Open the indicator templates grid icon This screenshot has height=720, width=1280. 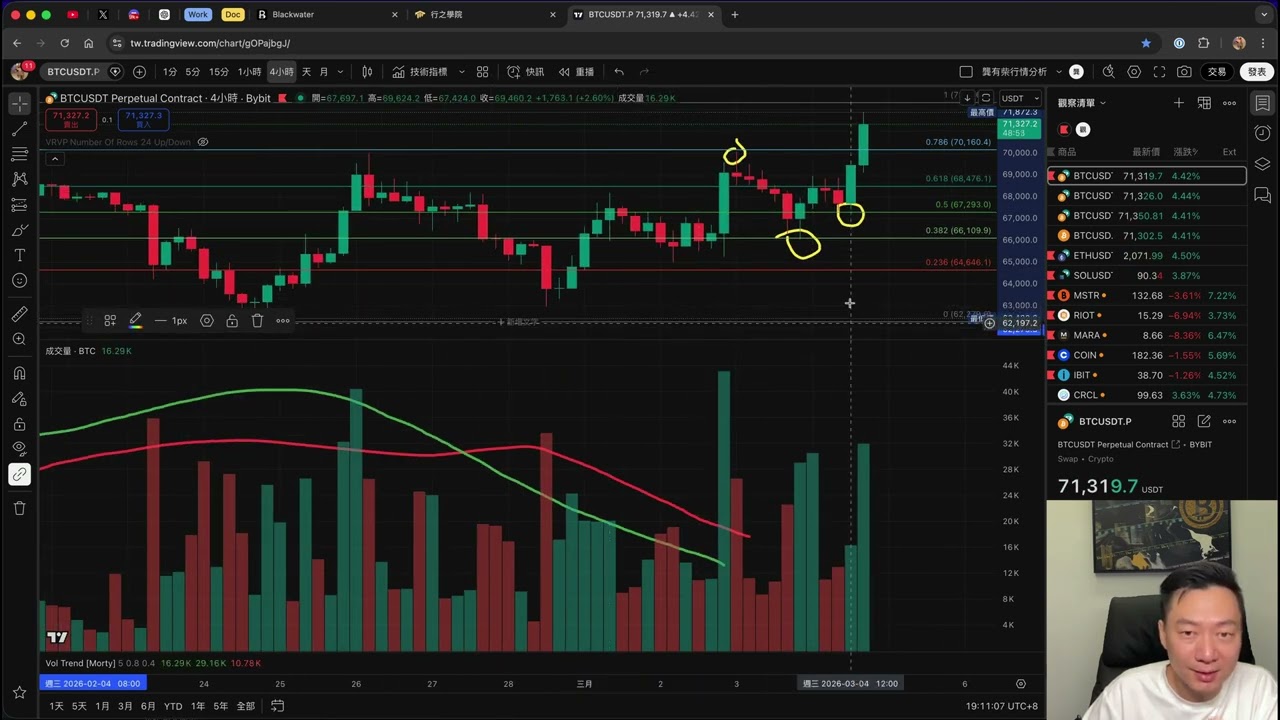482,72
